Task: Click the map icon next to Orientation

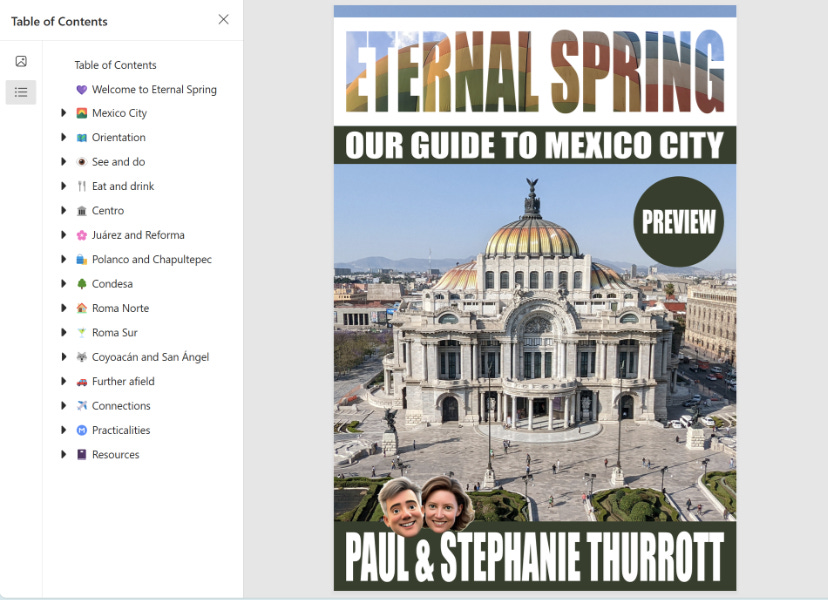Action: pos(81,137)
